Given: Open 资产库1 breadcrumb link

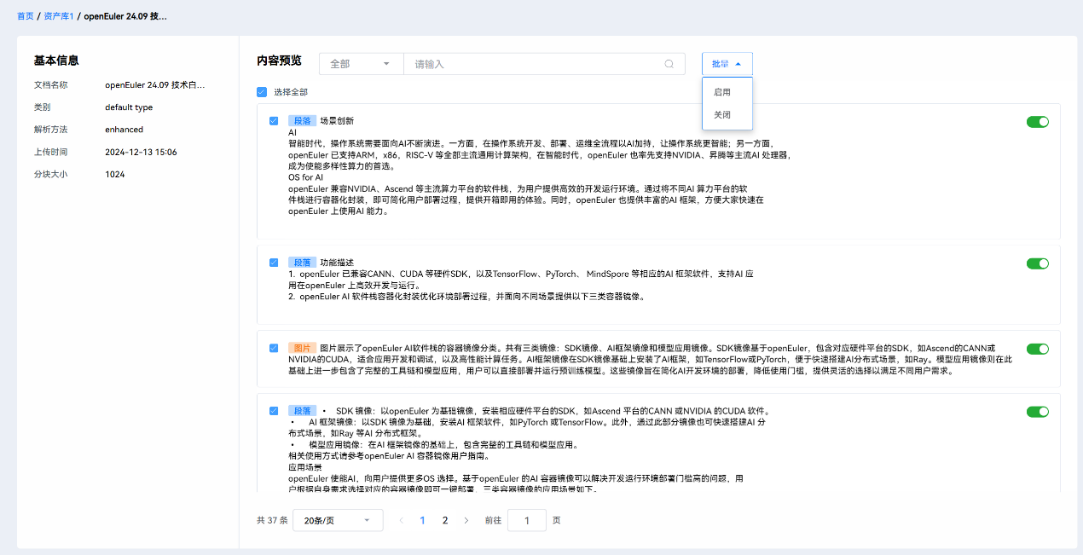Looking at the screenshot, I should [59, 16].
